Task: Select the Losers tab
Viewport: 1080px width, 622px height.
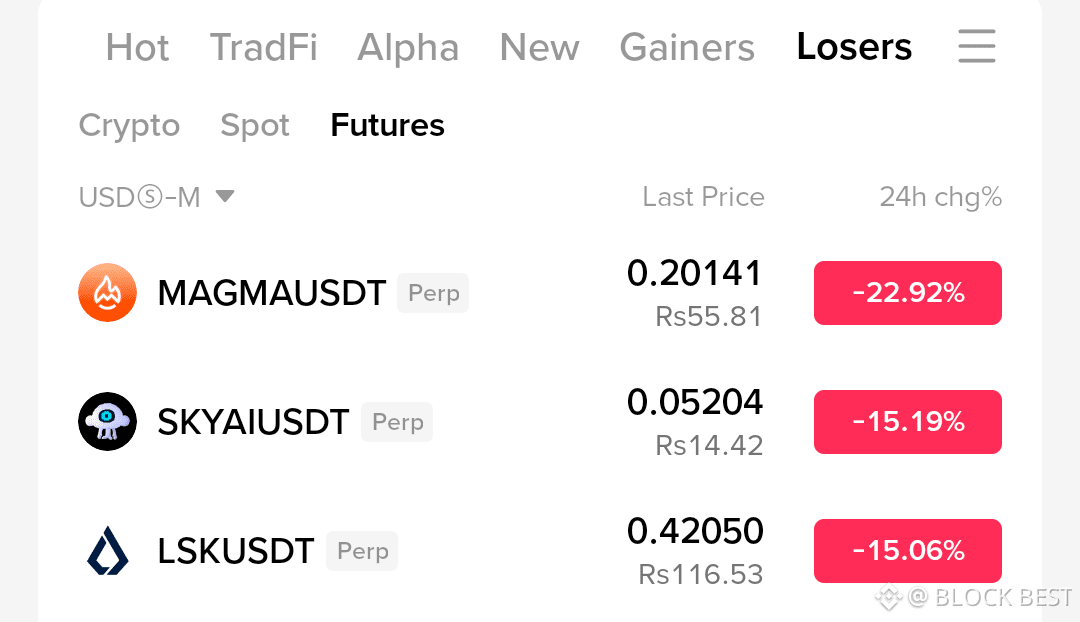Action: tap(854, 47)
